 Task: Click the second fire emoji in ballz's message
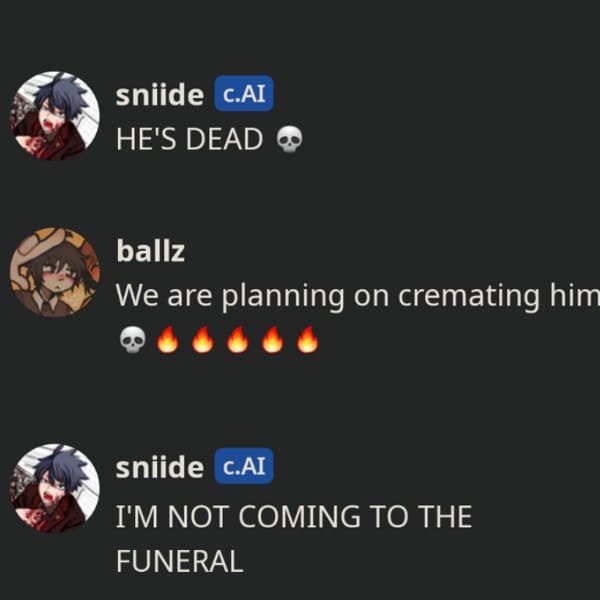(x=202, y=339)
